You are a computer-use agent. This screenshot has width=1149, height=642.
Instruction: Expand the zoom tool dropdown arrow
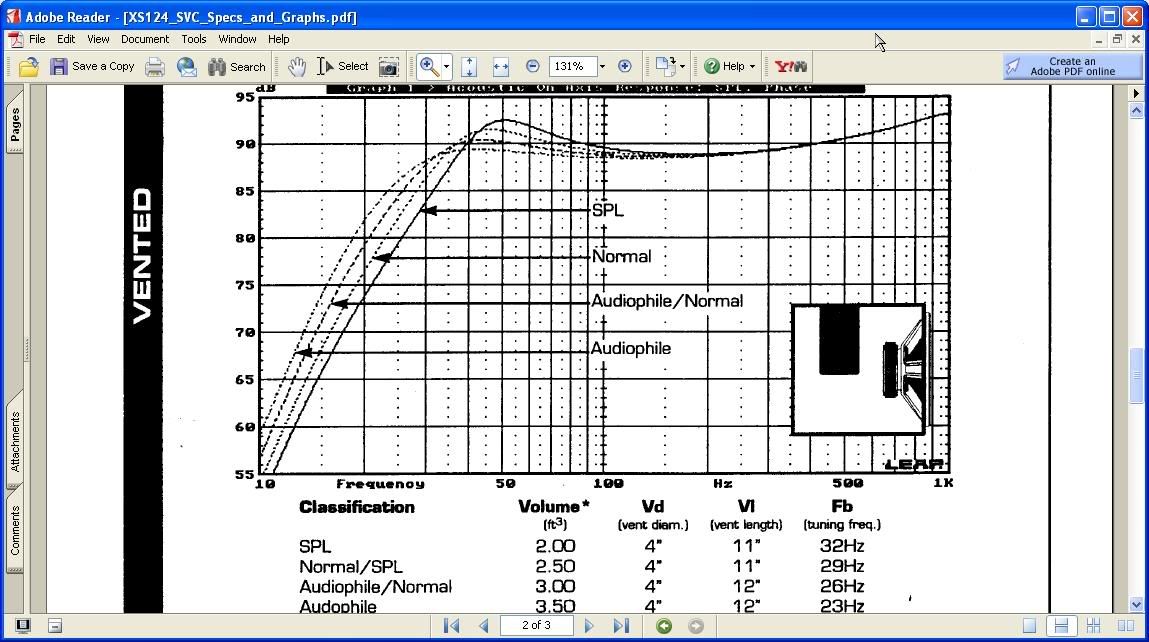(x=444, y=66)
